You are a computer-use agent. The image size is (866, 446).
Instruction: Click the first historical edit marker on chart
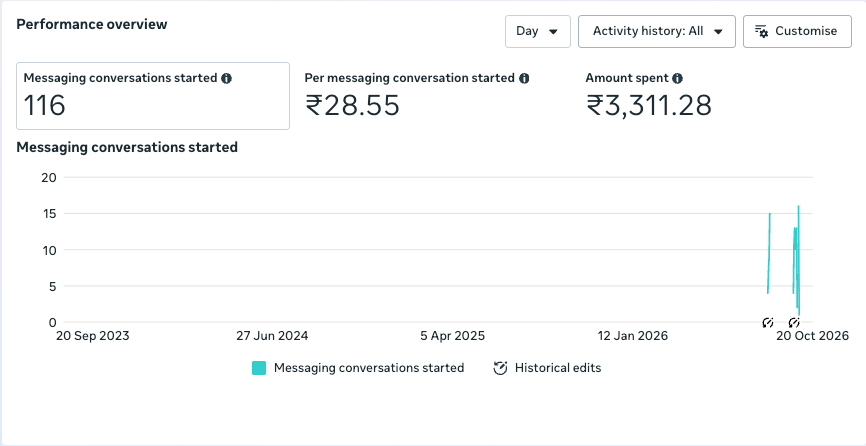tap(767, 322)
